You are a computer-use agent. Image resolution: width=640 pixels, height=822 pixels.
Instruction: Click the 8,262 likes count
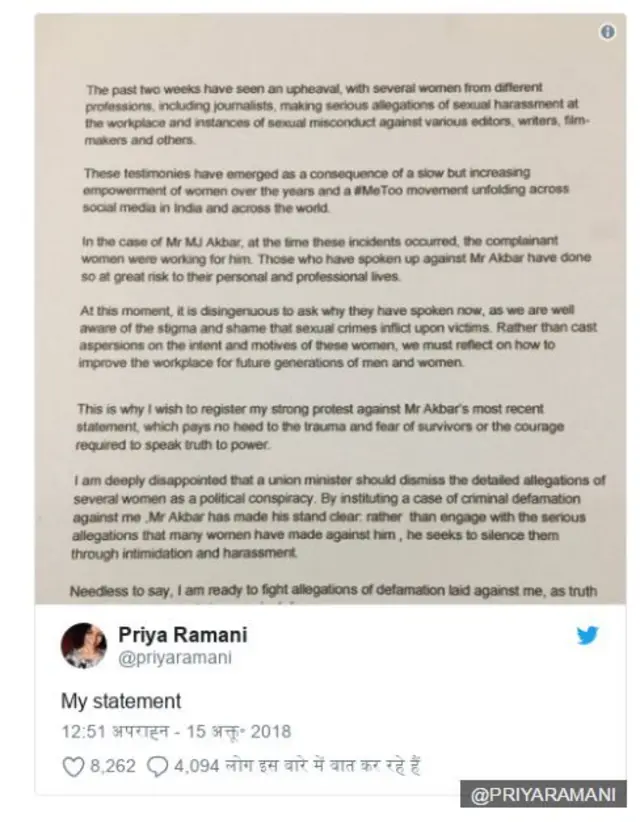[x=113, y=768]
